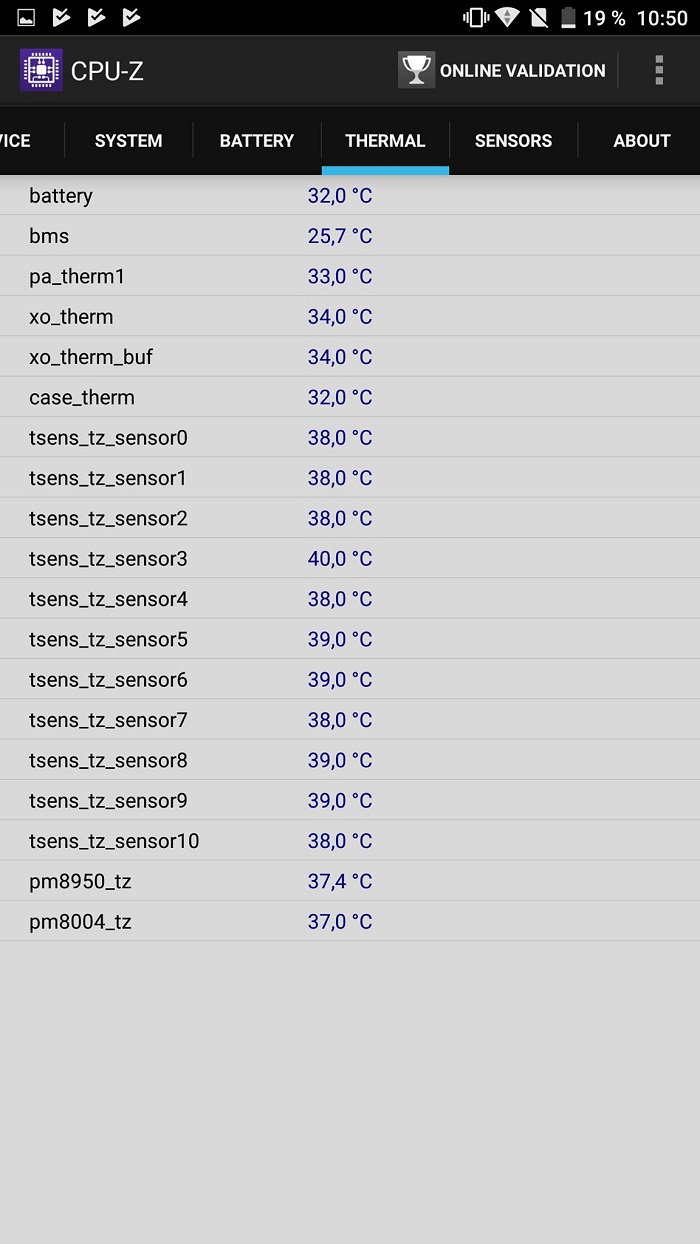Viewport: 700px width, 1244px height.
Task: Open the Sensors tab
Action: 513,141
